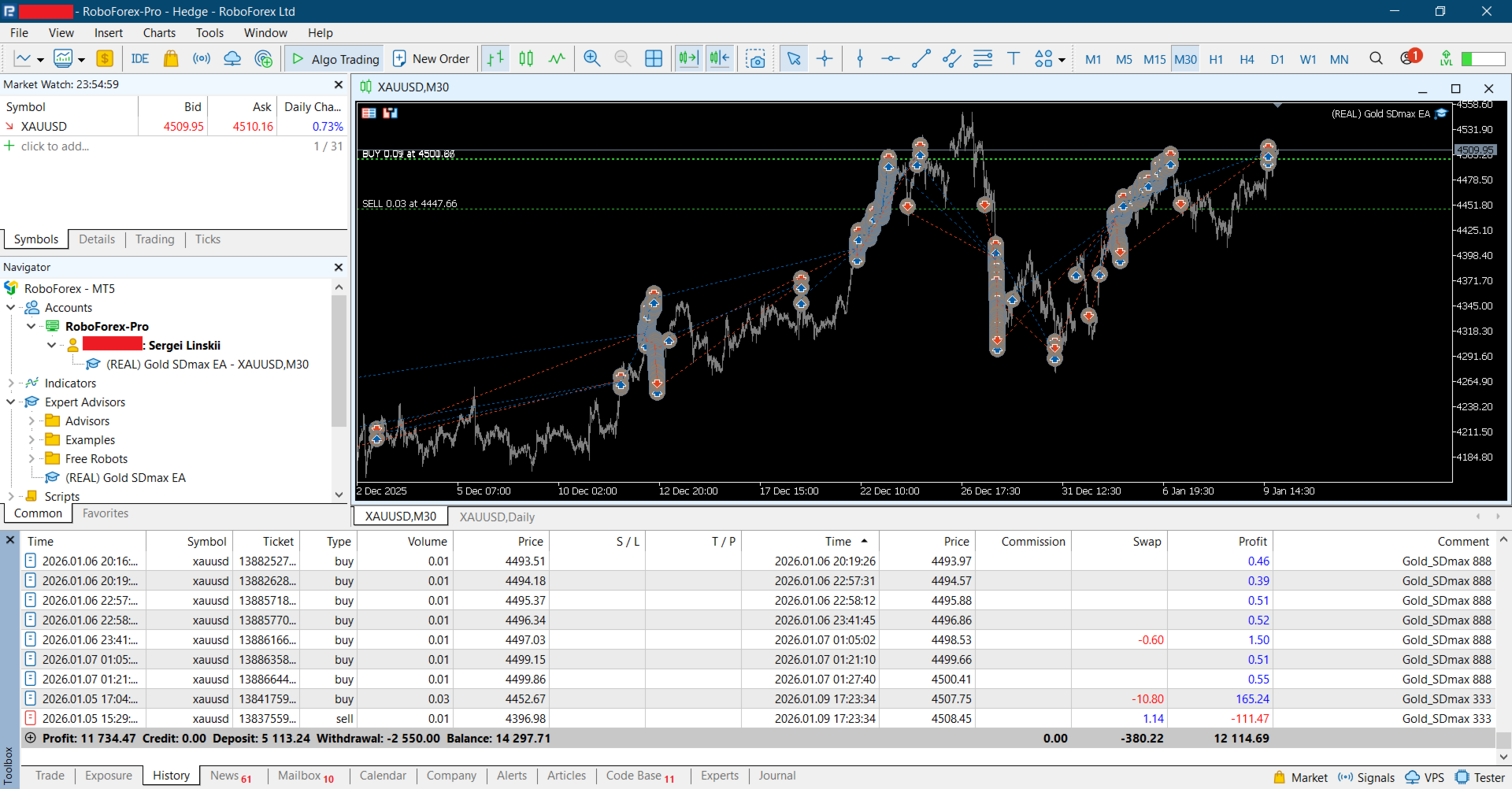Select the Fibonacci retracement tool
Viewport: 1512px width, 789px height.
[982, 59]
